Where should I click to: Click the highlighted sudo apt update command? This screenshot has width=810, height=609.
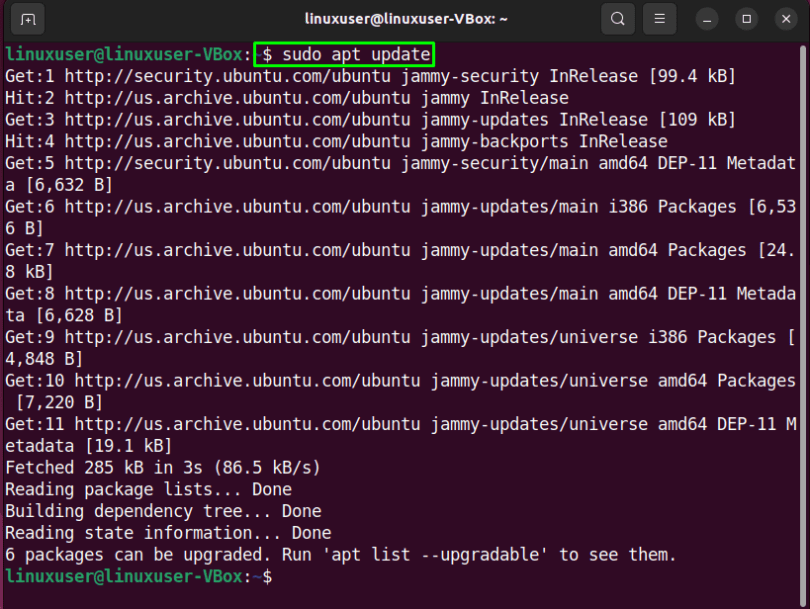point(343,54)
